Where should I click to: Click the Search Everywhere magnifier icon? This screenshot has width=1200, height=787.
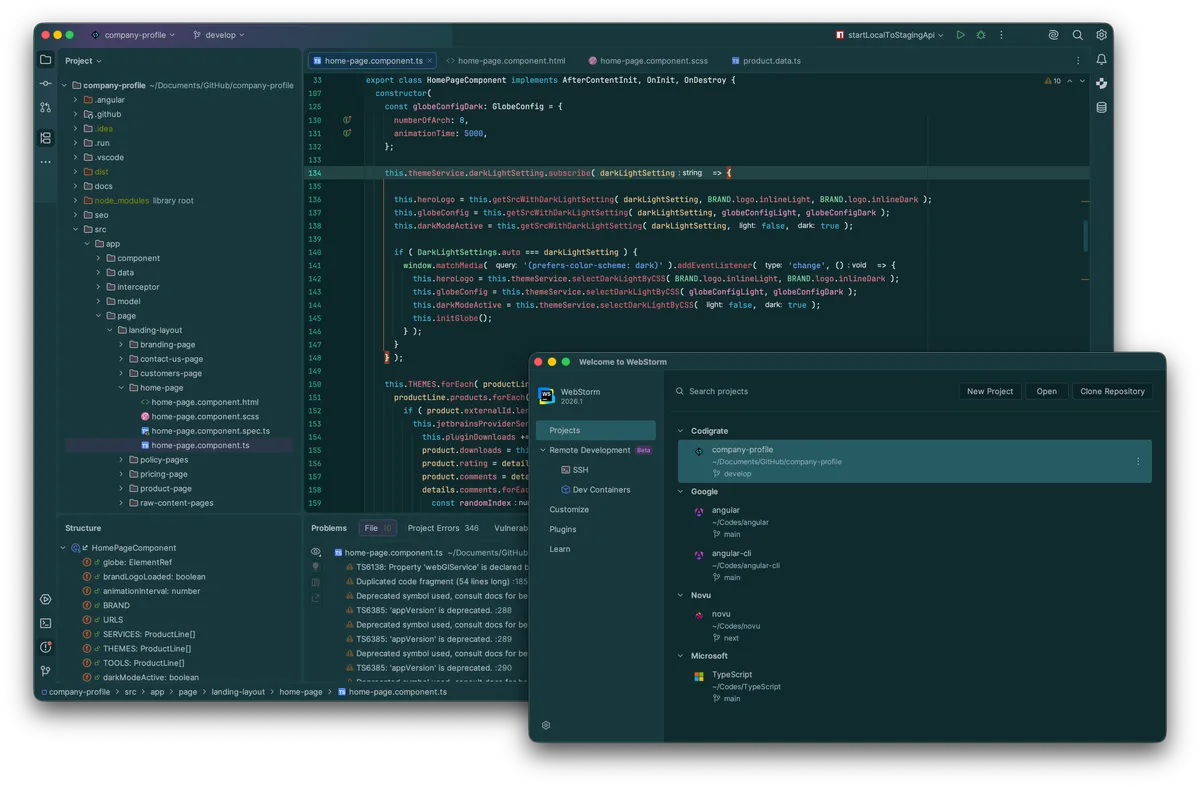coord(1077,35)
